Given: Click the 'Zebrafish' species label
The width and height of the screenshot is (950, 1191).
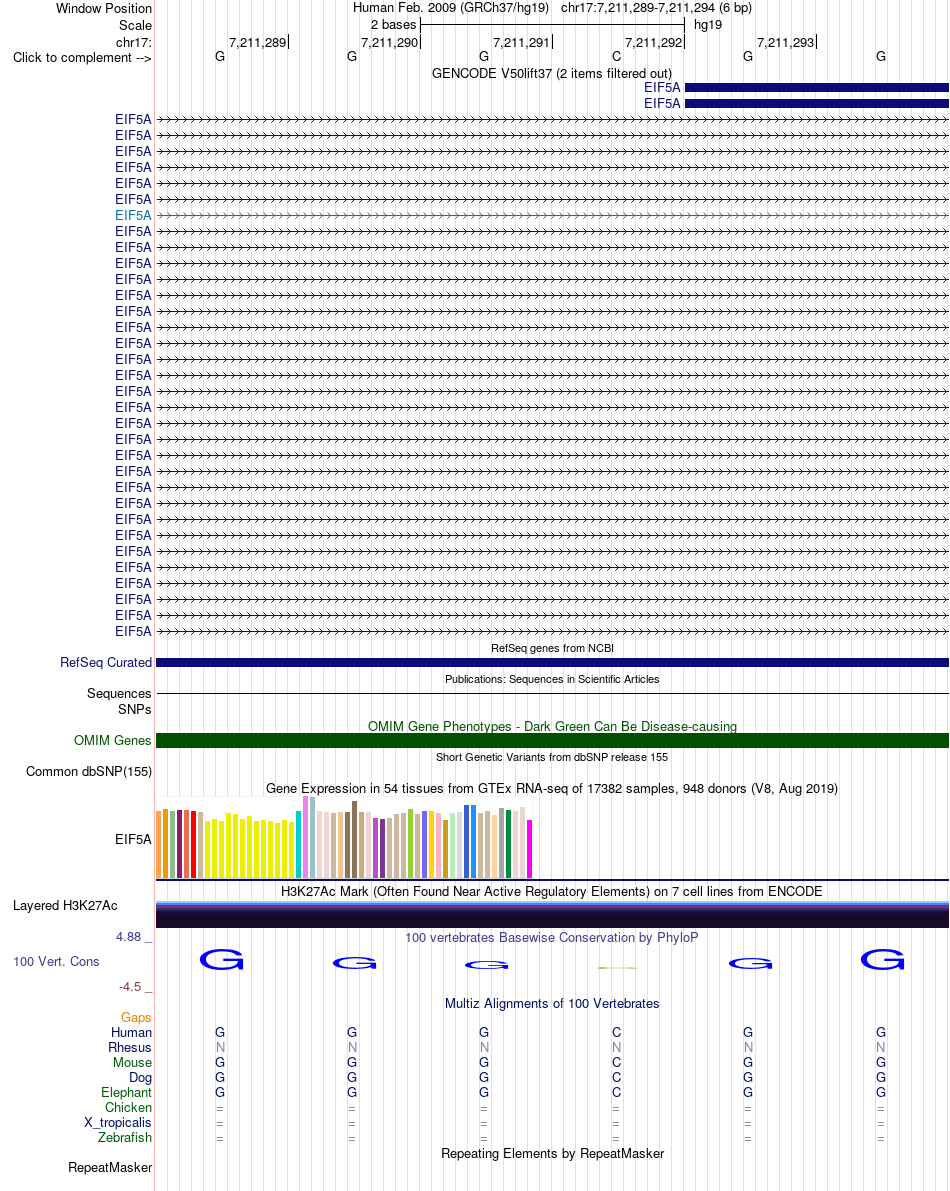Looking at the screenshot, I should (x=125, y=1137).
